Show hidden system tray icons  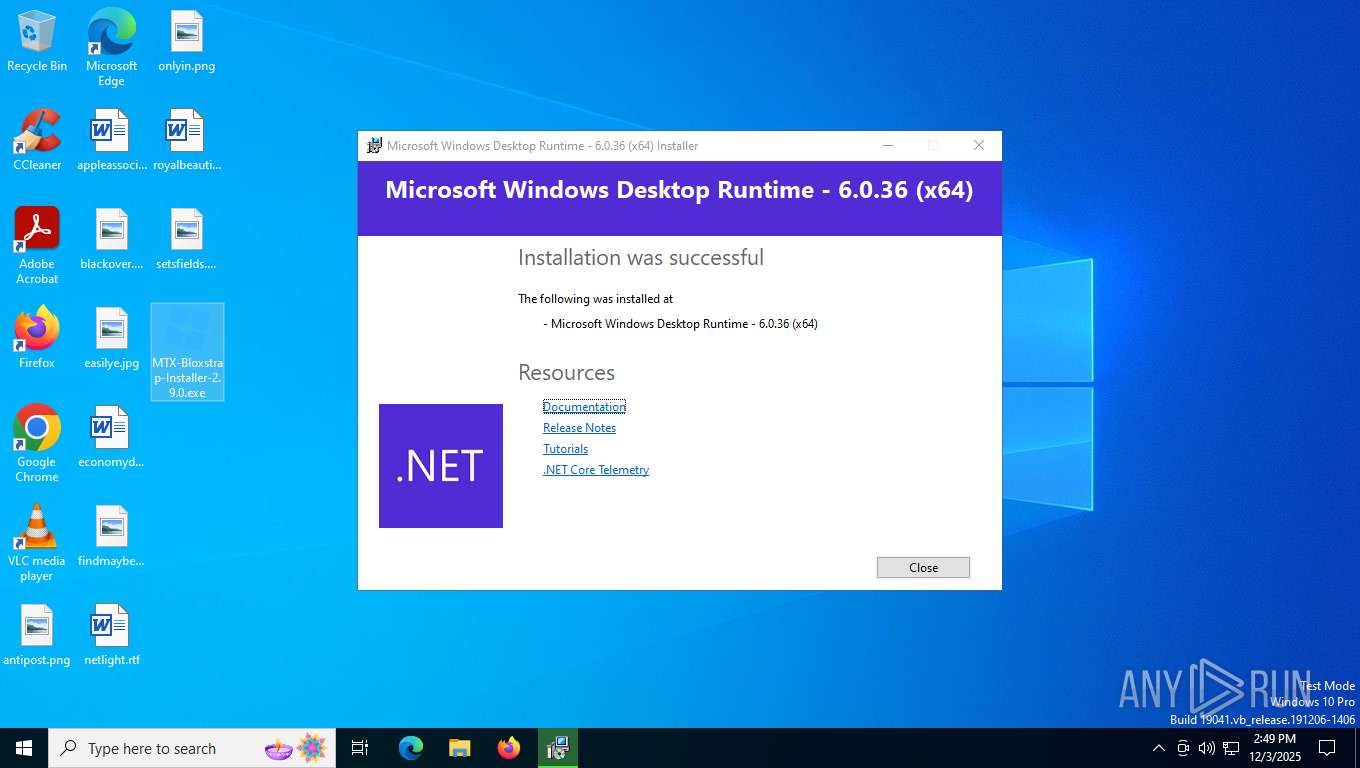1159,748
